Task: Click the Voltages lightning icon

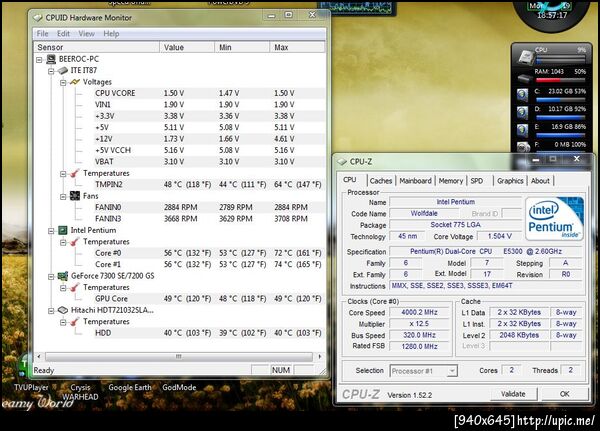Action: tap(75, 82)
